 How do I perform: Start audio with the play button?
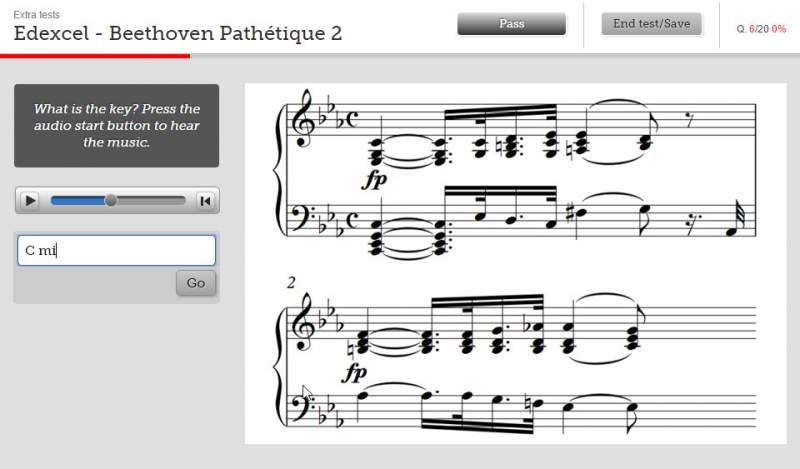click(30, 201)
